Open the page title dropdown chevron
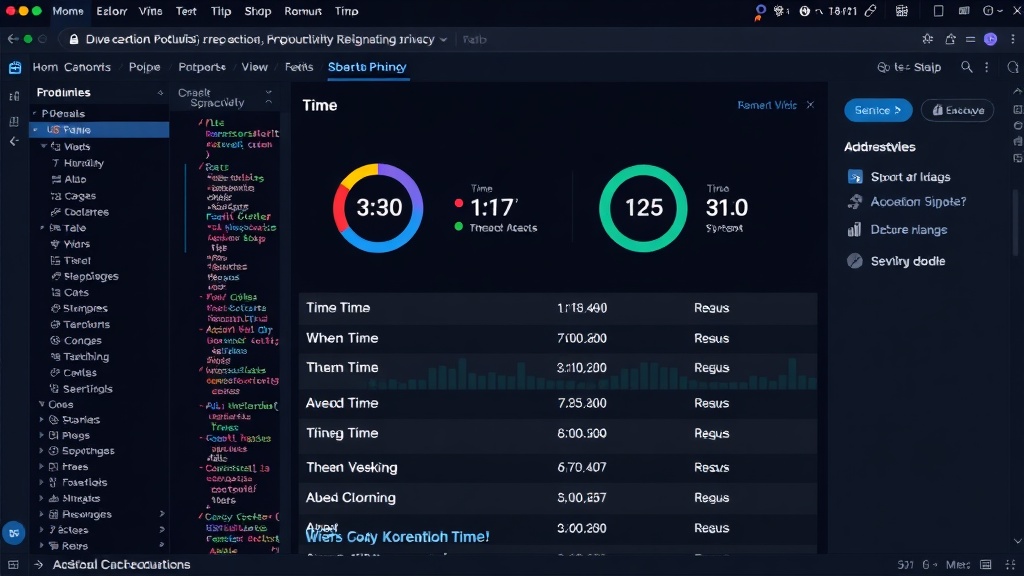Viewport: 1024px width, 576px height. [443, 39]
